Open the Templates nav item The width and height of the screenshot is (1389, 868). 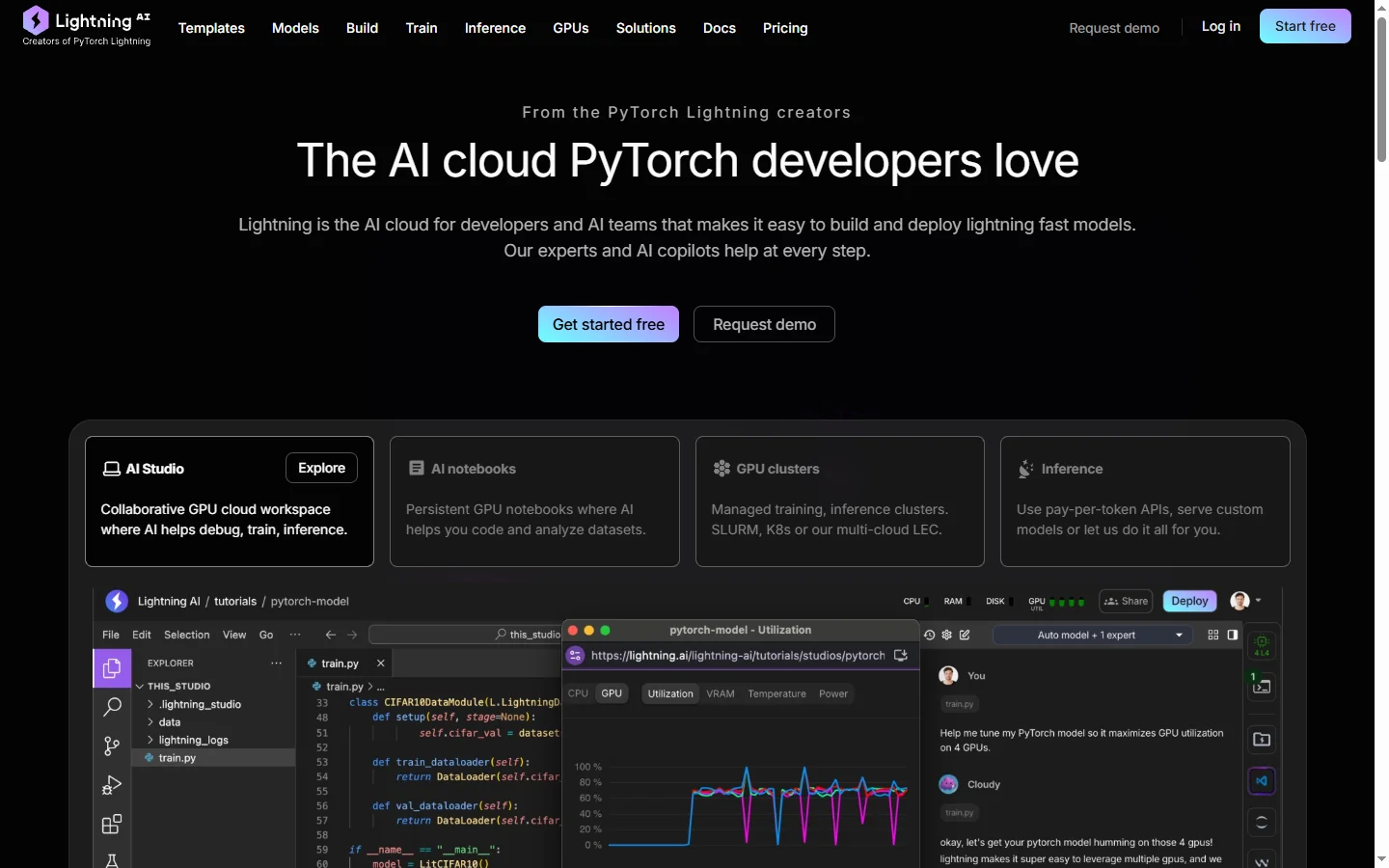coord(211,28)
